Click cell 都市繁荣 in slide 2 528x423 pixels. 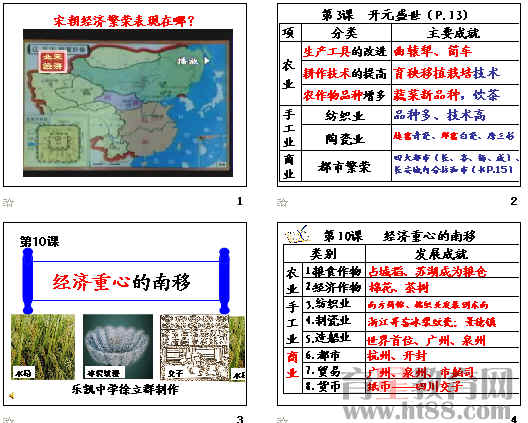coord(346,166)
